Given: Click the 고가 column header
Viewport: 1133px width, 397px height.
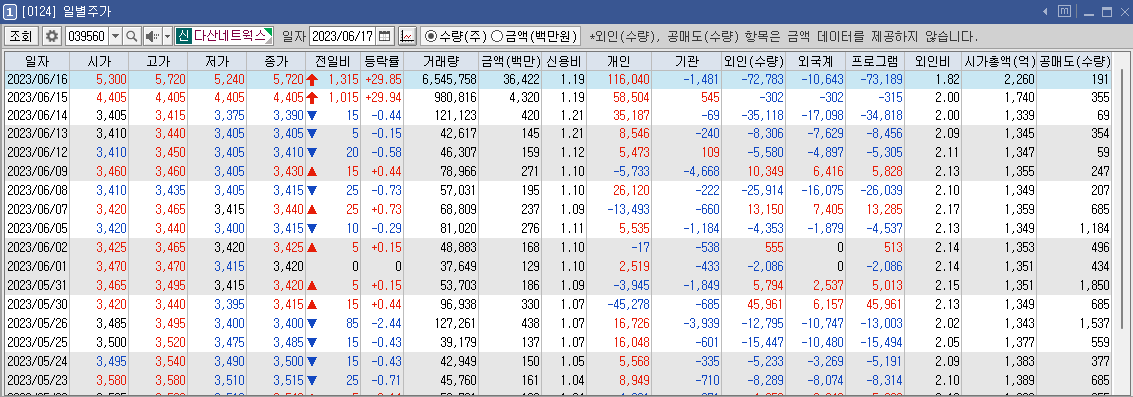Looking at the screenshot, I should coord(158,61).
